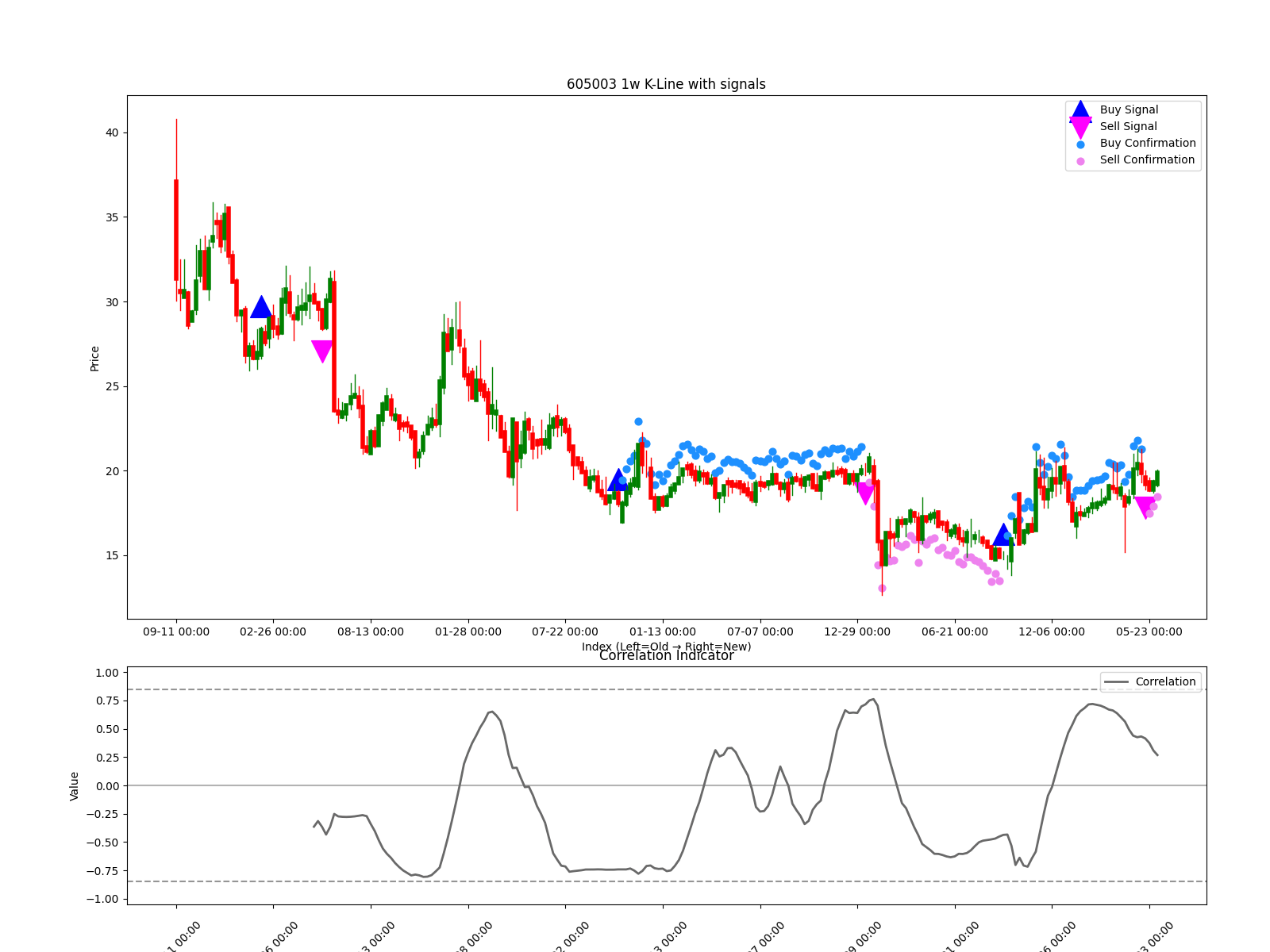The height and width of the screenshot is (952, 1270).
Task: Click the correlation tick label '−0.75'
Action: click(102, 871)
